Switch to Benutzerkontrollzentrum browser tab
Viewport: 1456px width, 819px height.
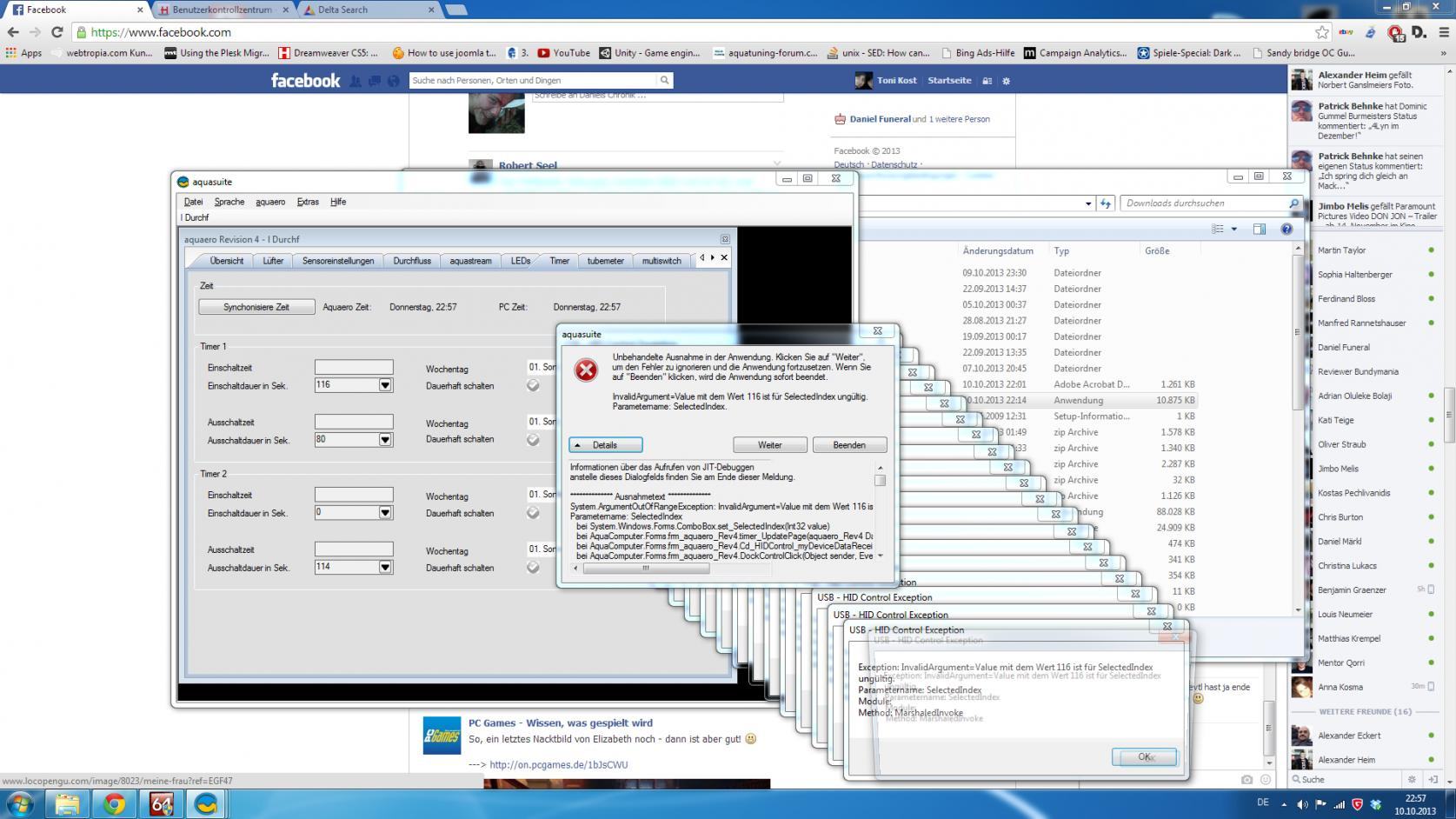point(221,10)
